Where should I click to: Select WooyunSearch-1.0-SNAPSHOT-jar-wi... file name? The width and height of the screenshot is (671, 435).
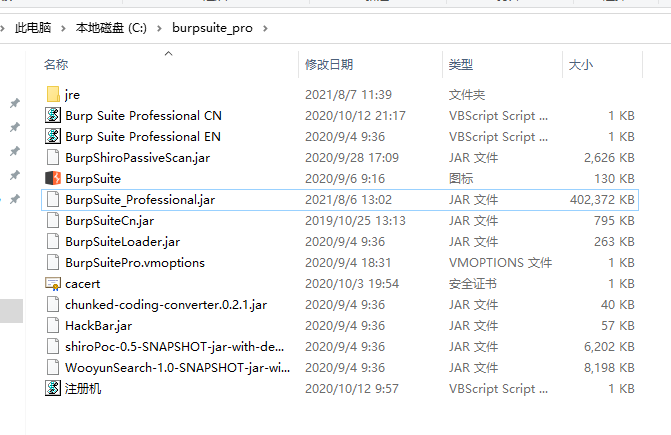[x=178, y=367]
